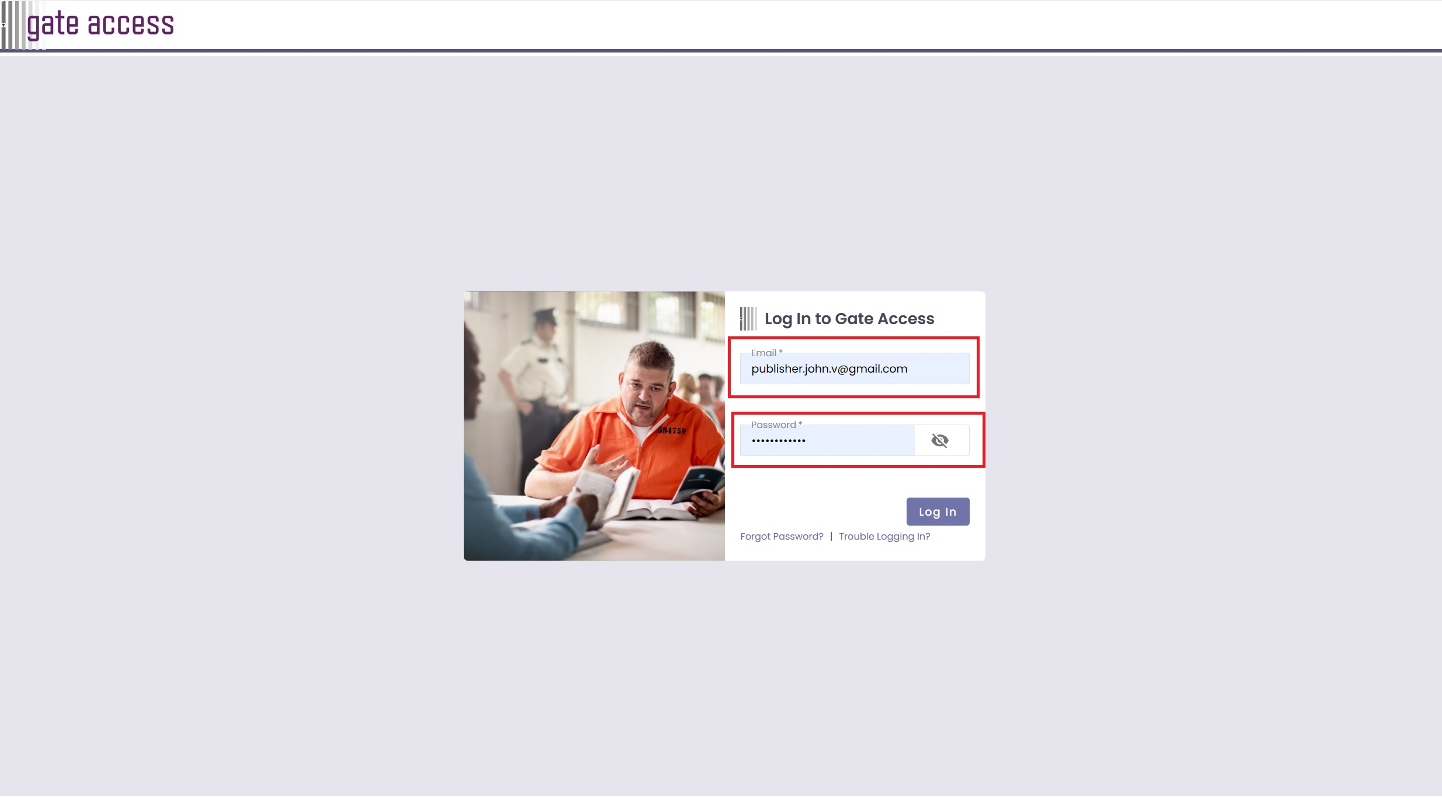Open the Trouble Logging In? link
The height and width of the screenshot is (798, 1442).
(884, 537)
